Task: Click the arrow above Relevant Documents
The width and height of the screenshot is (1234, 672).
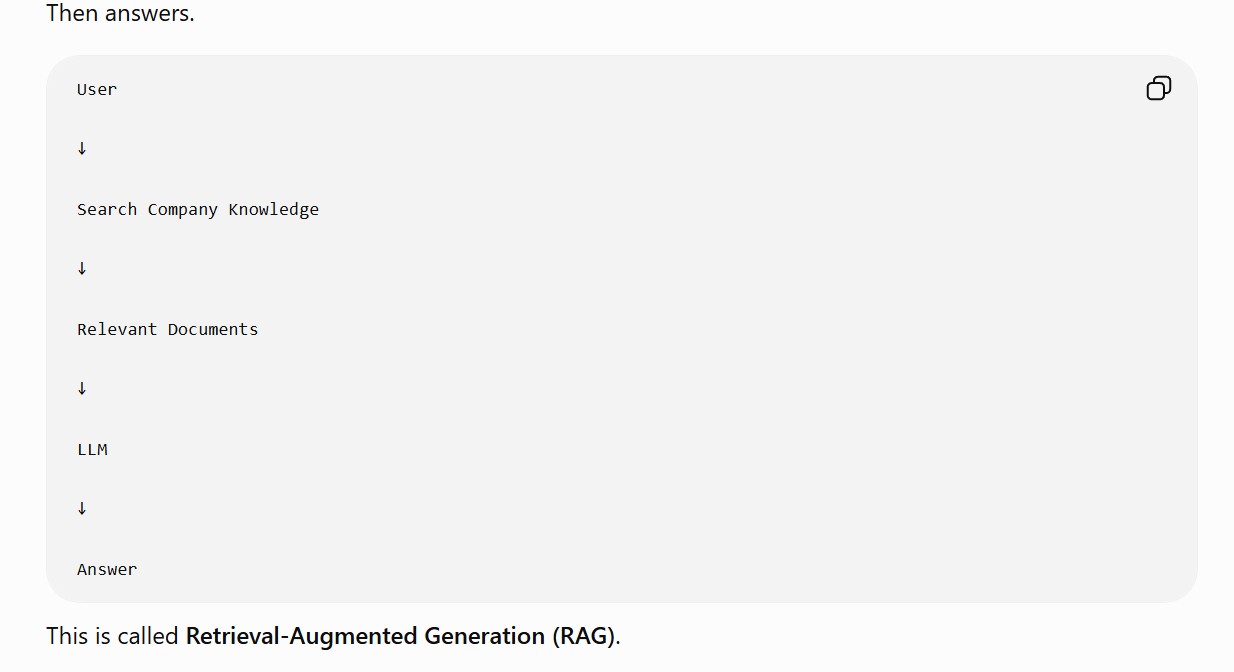Action: [x=82, y=268]
